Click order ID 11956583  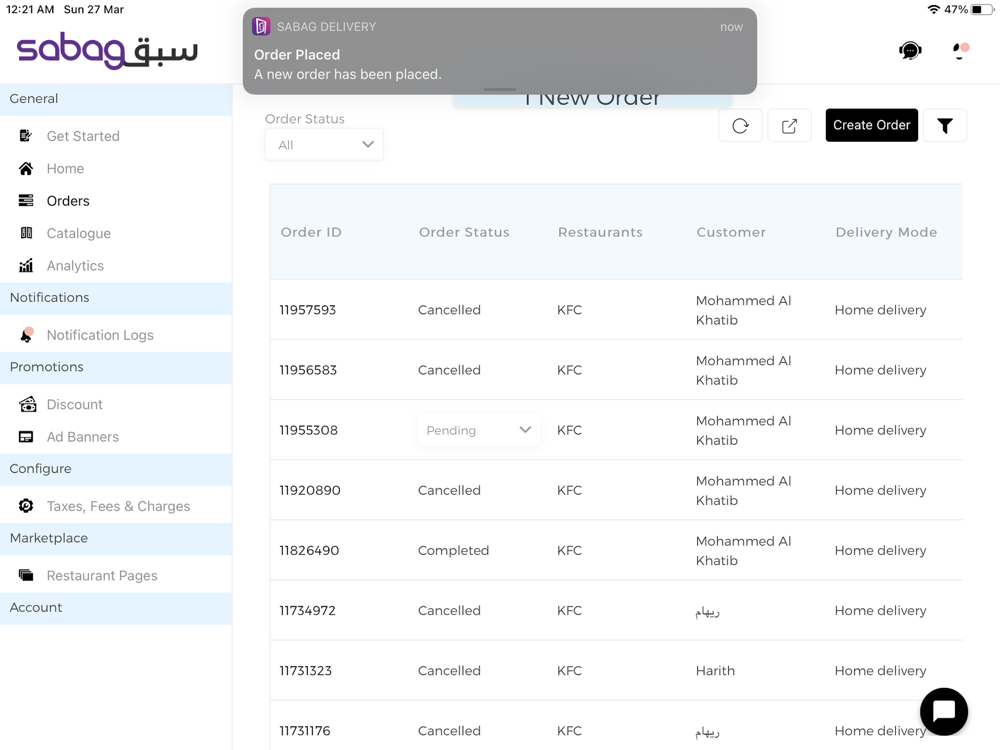pos(308,370)
